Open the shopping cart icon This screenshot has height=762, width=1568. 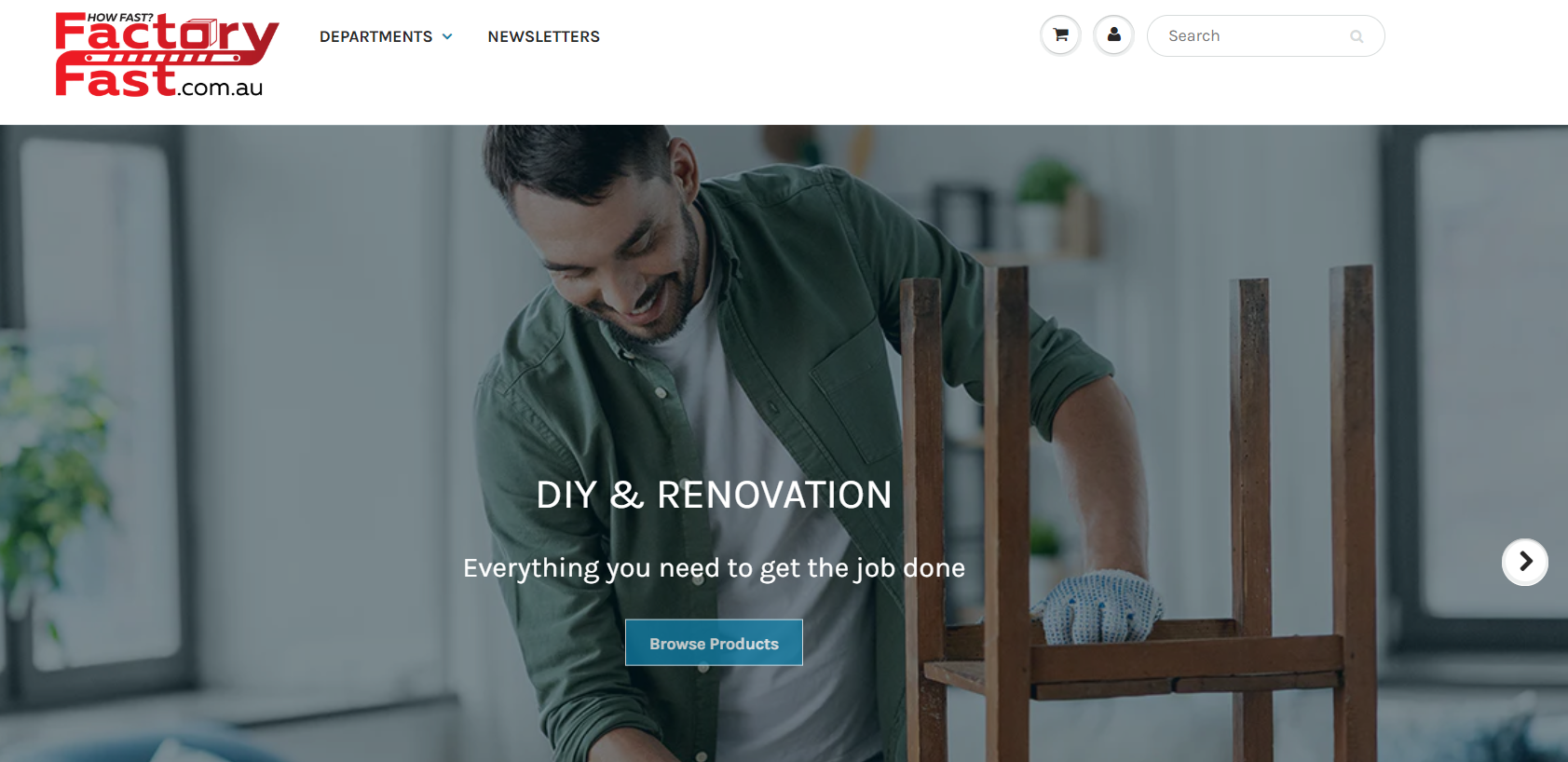1060,35
